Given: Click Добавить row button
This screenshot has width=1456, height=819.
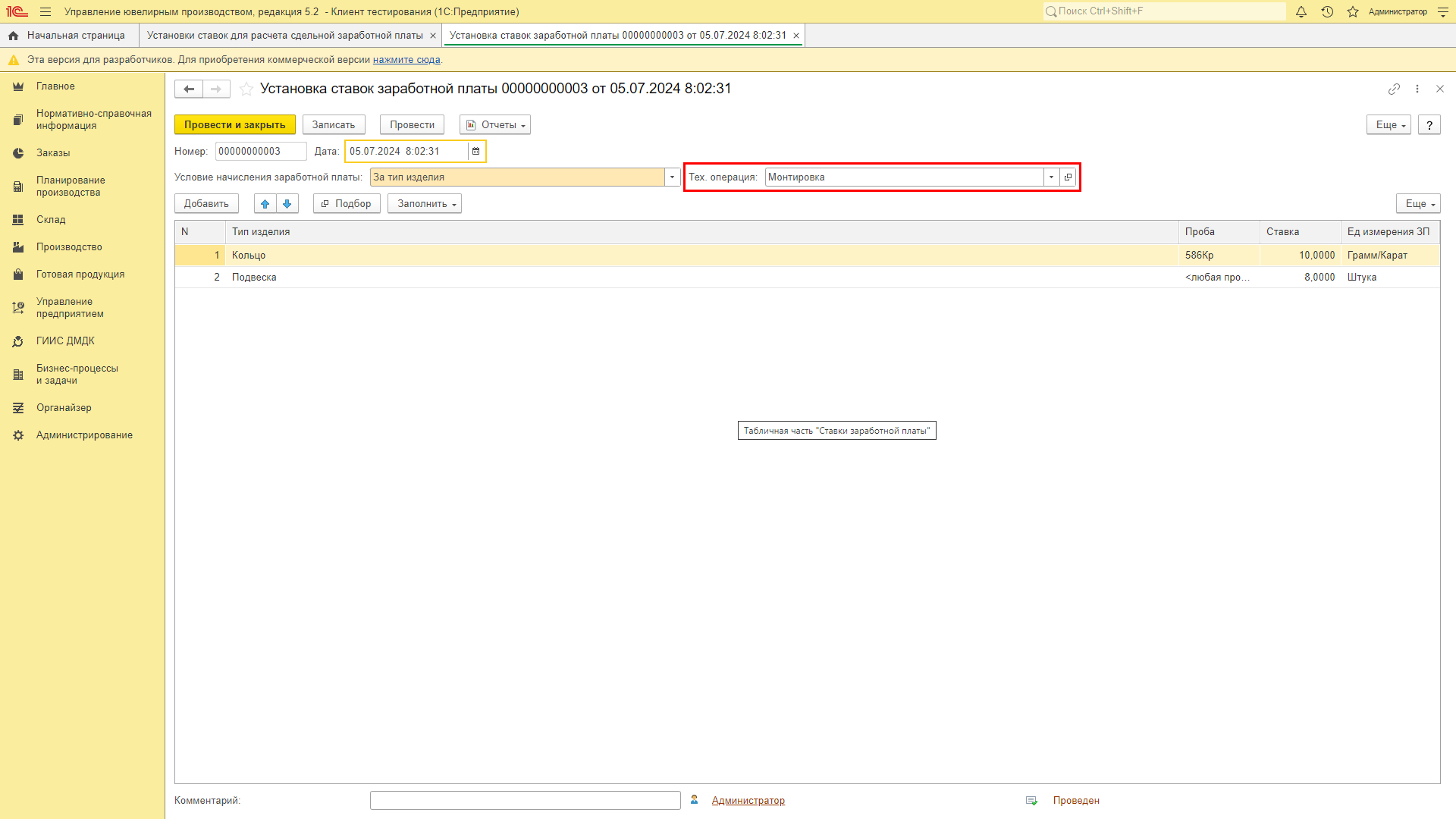Looking at the screenshot, I should coord(206,204).
